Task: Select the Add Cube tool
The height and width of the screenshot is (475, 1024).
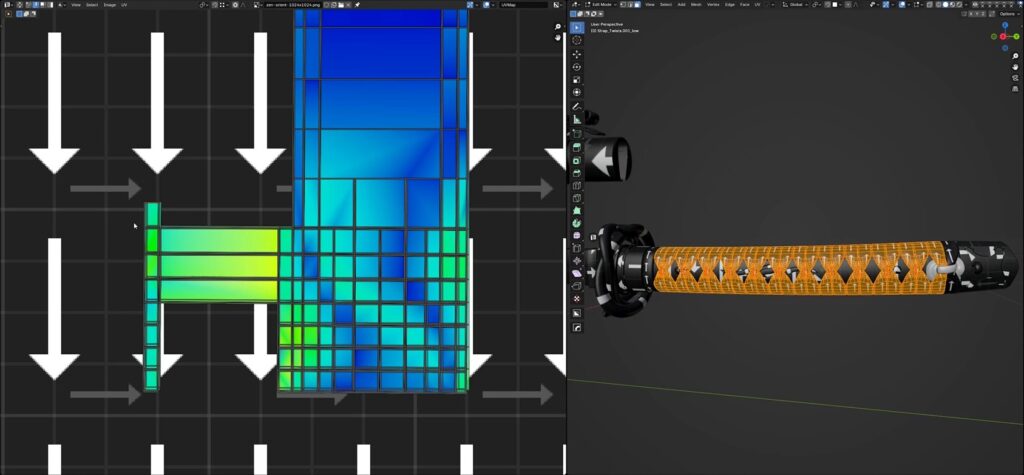Action: coord(577,134)
